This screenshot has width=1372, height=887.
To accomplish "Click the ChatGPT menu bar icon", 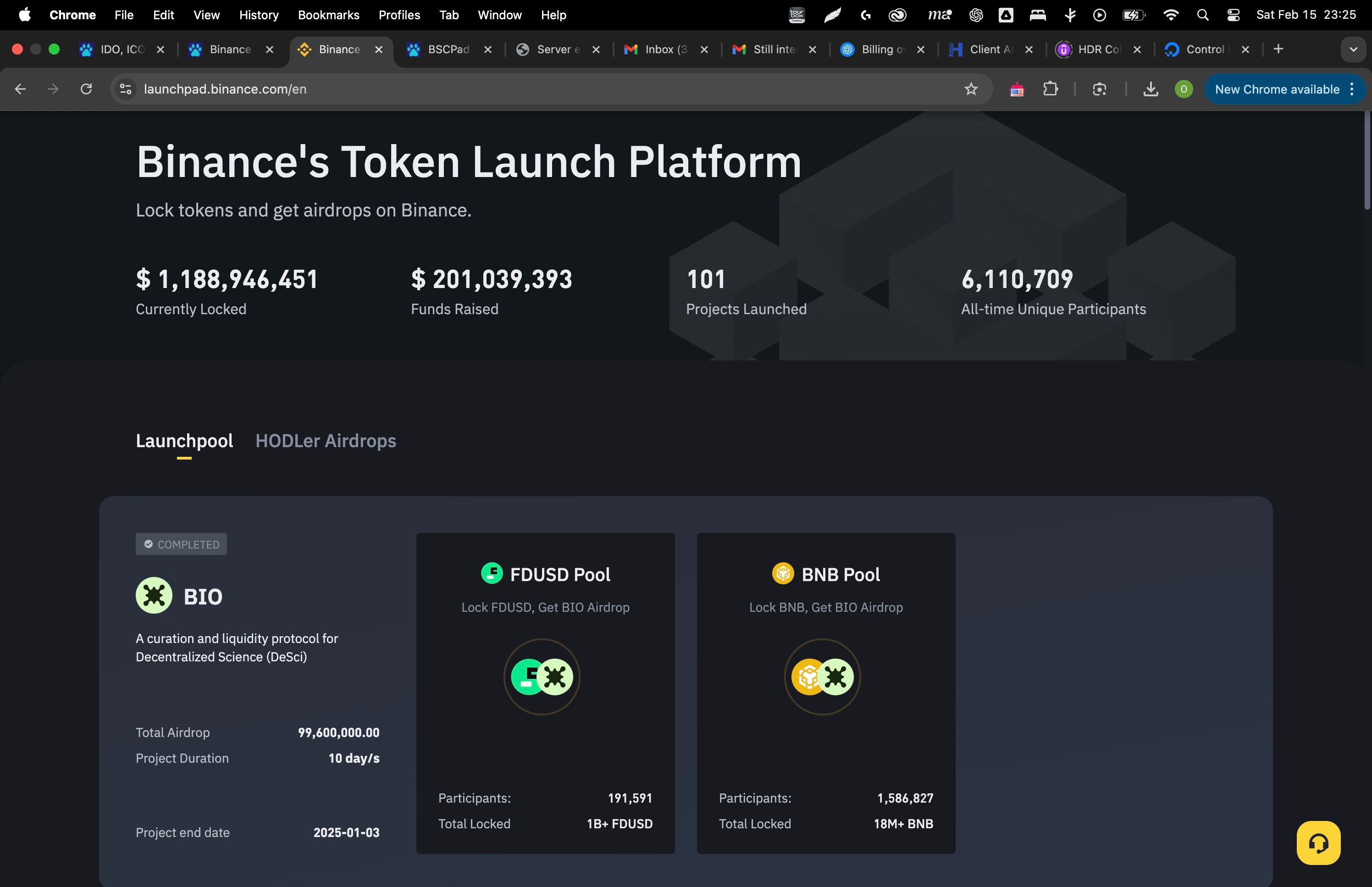I will pos(976,15).
